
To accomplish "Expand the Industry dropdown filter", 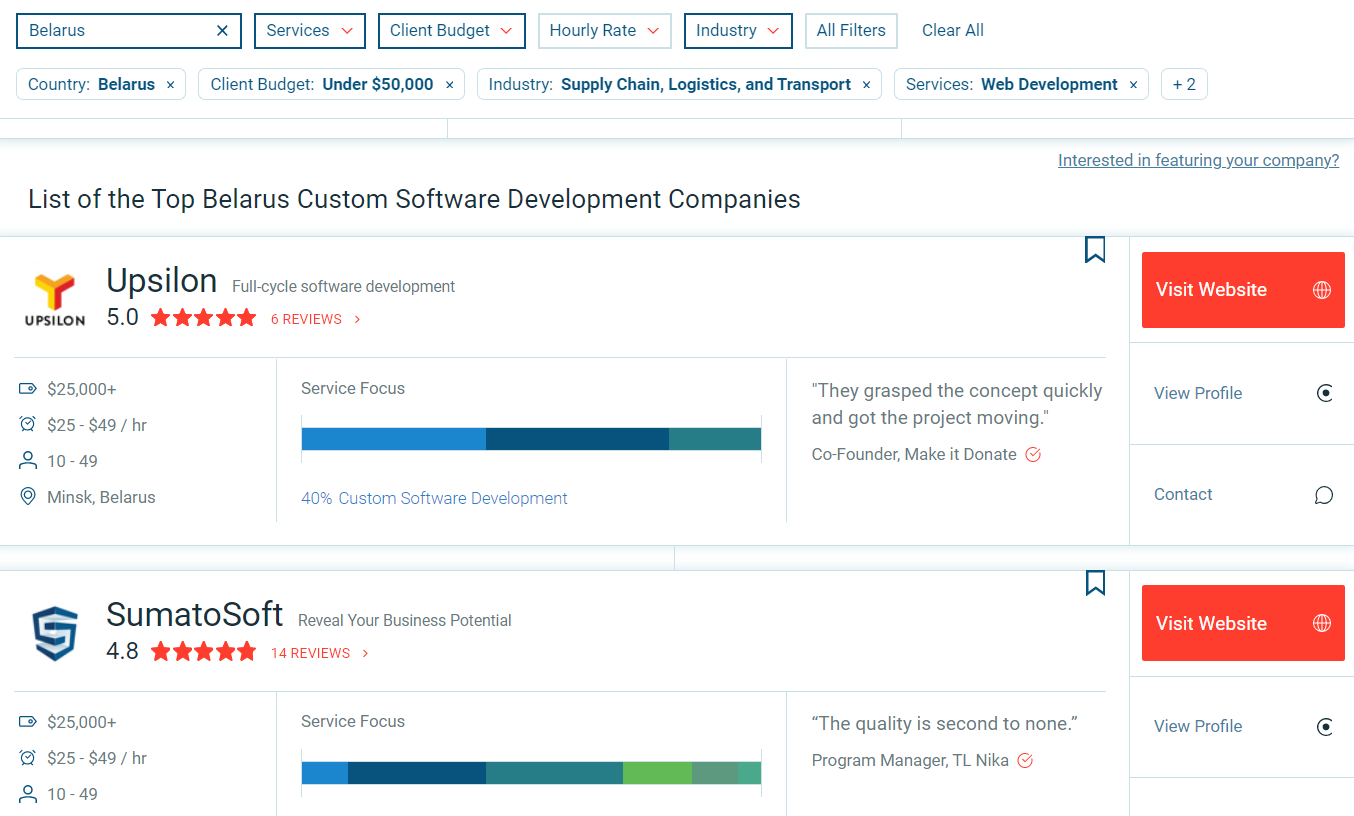I will pyautogui.click(x=738, y=31).
